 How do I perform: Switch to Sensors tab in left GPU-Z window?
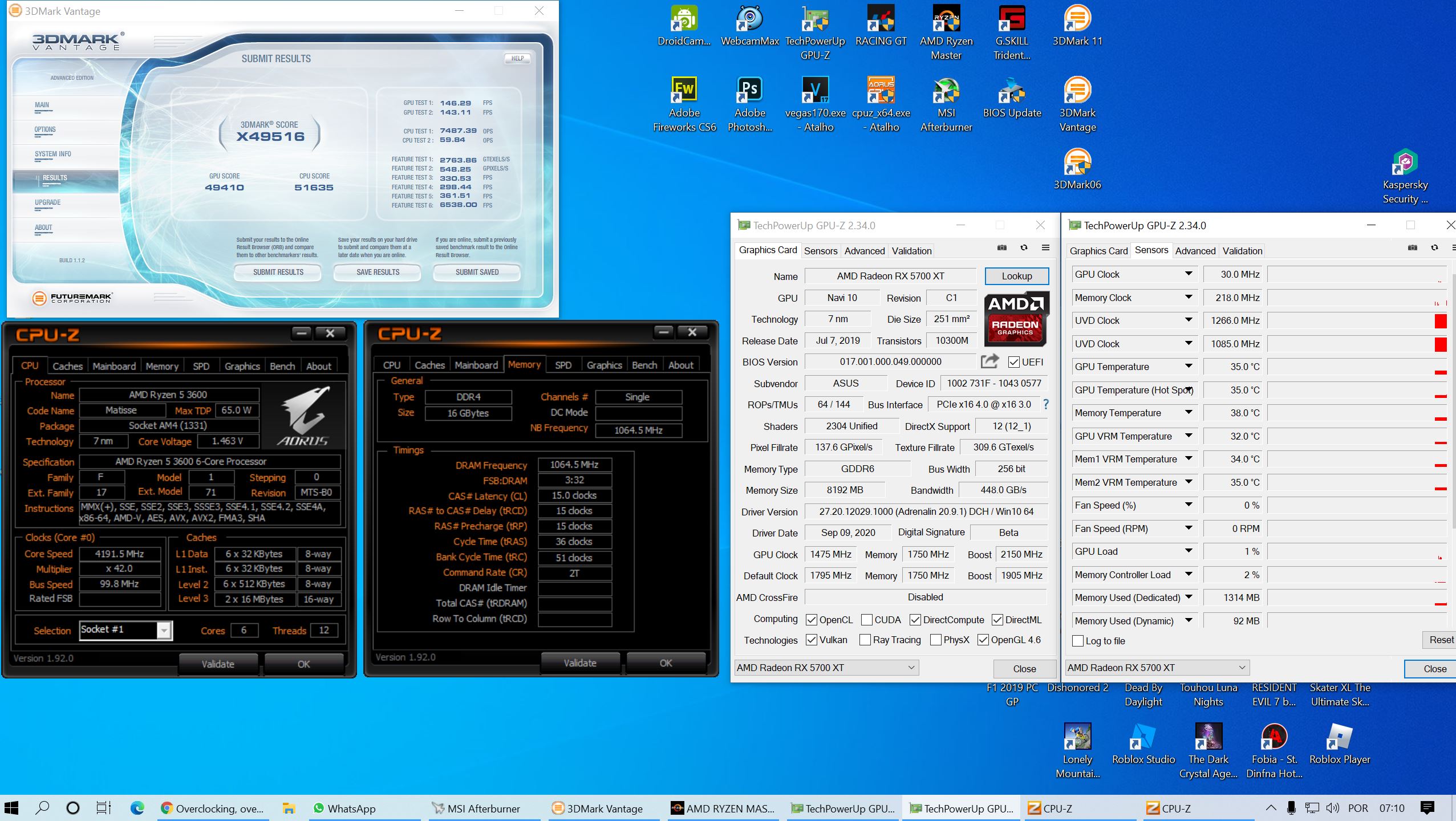coord(821,251)
